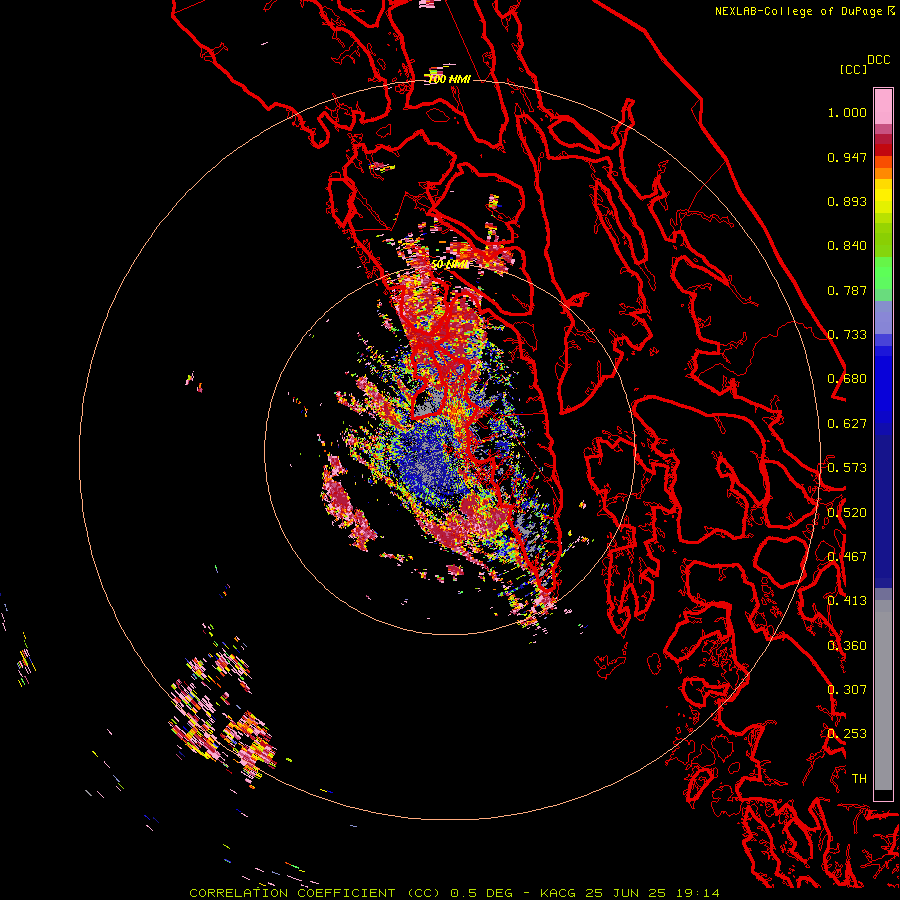The image size is (900, 900).
Task: Click the 0.733 color scale value
Action: tap(847, 335)
